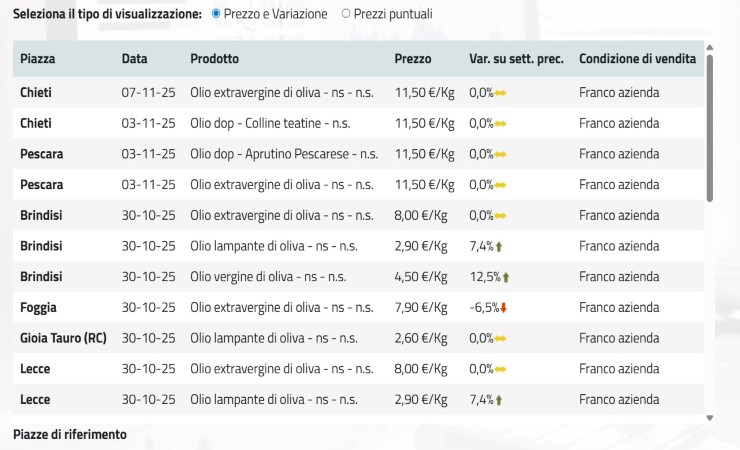Click yellow arrow in Colline teatine row
Image resolution: width=740 pixels, height=450 pixels.
pos(501,123)
